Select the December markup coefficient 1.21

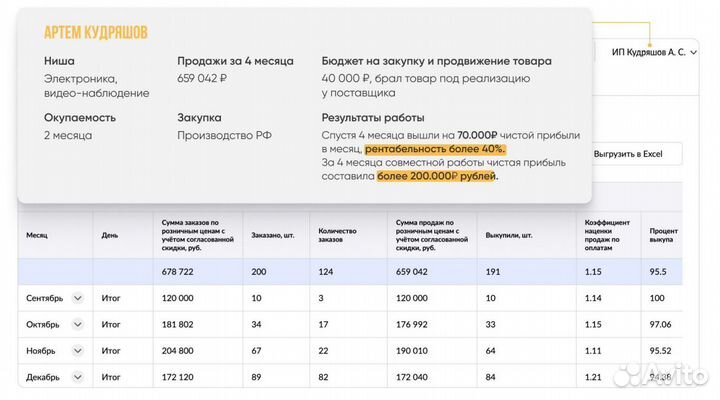(593, 377)
